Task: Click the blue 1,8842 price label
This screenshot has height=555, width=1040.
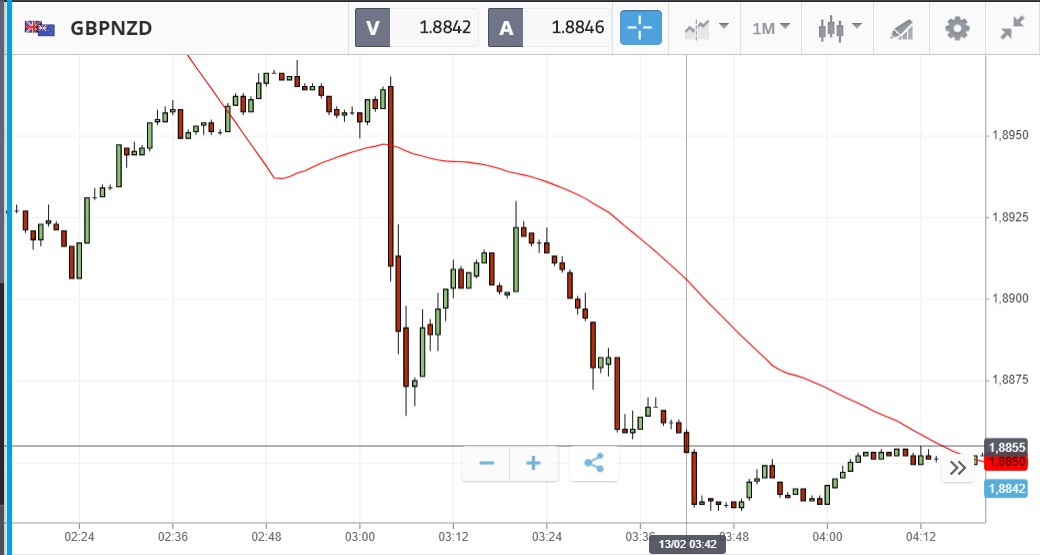Action: [x=1005, y=489]
